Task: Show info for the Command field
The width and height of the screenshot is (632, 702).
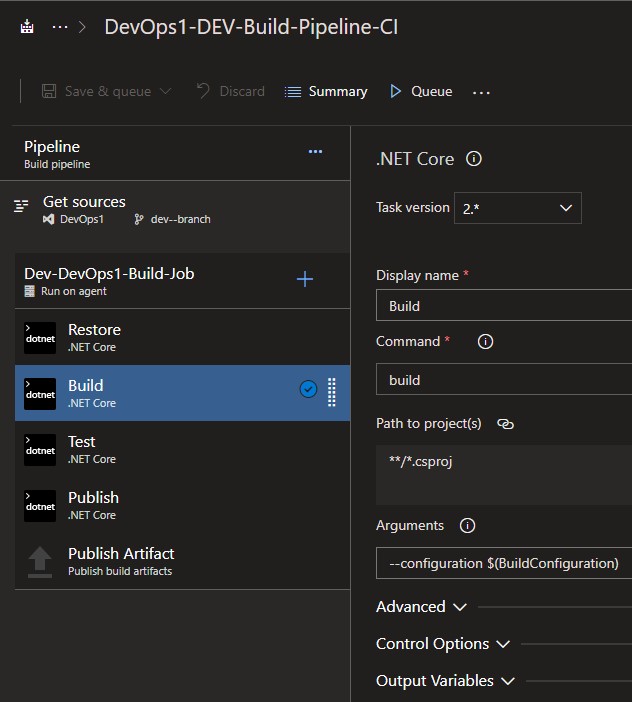Action: click(485, 342)
